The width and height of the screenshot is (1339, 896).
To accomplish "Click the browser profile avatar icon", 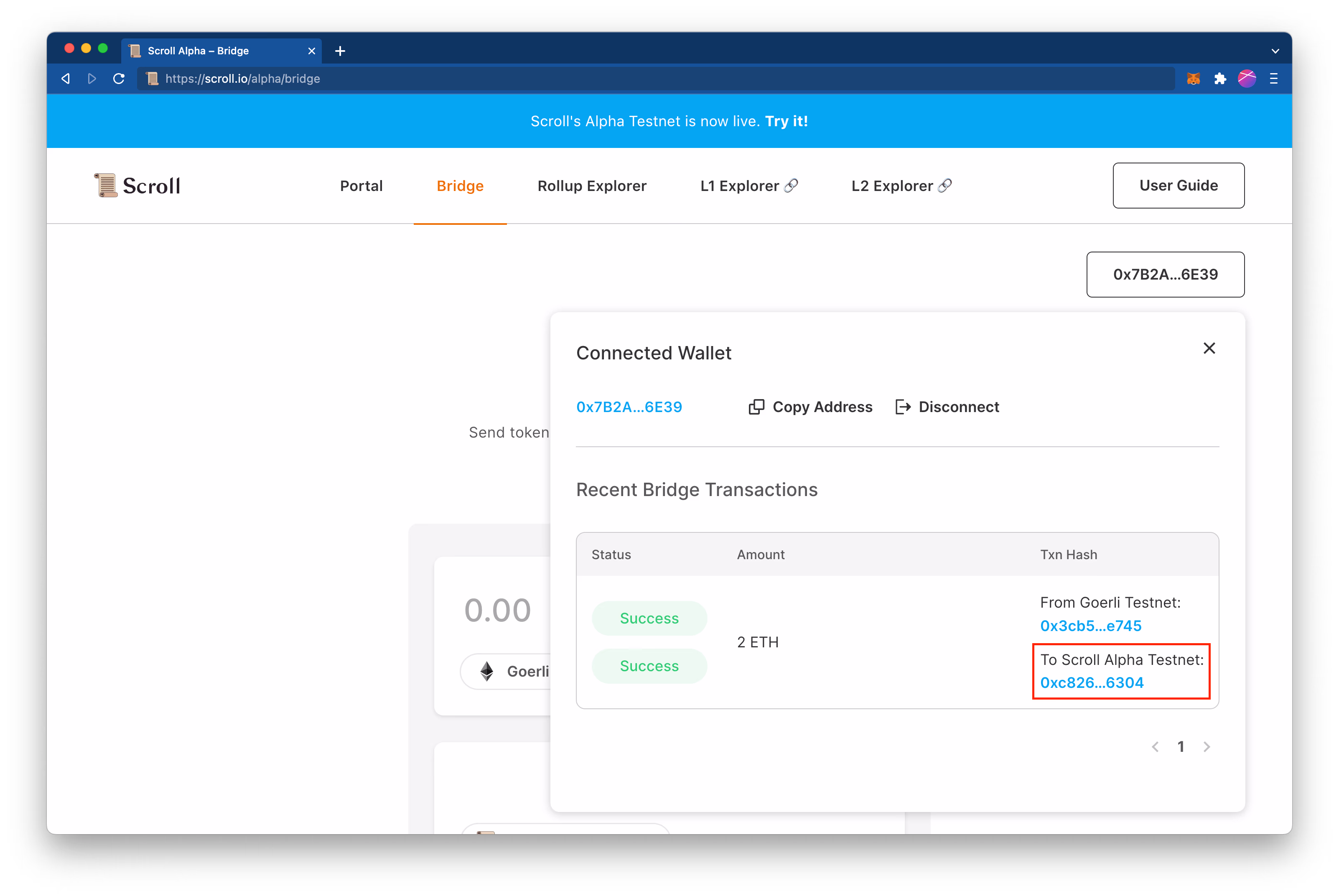I will click(1246, 79).
